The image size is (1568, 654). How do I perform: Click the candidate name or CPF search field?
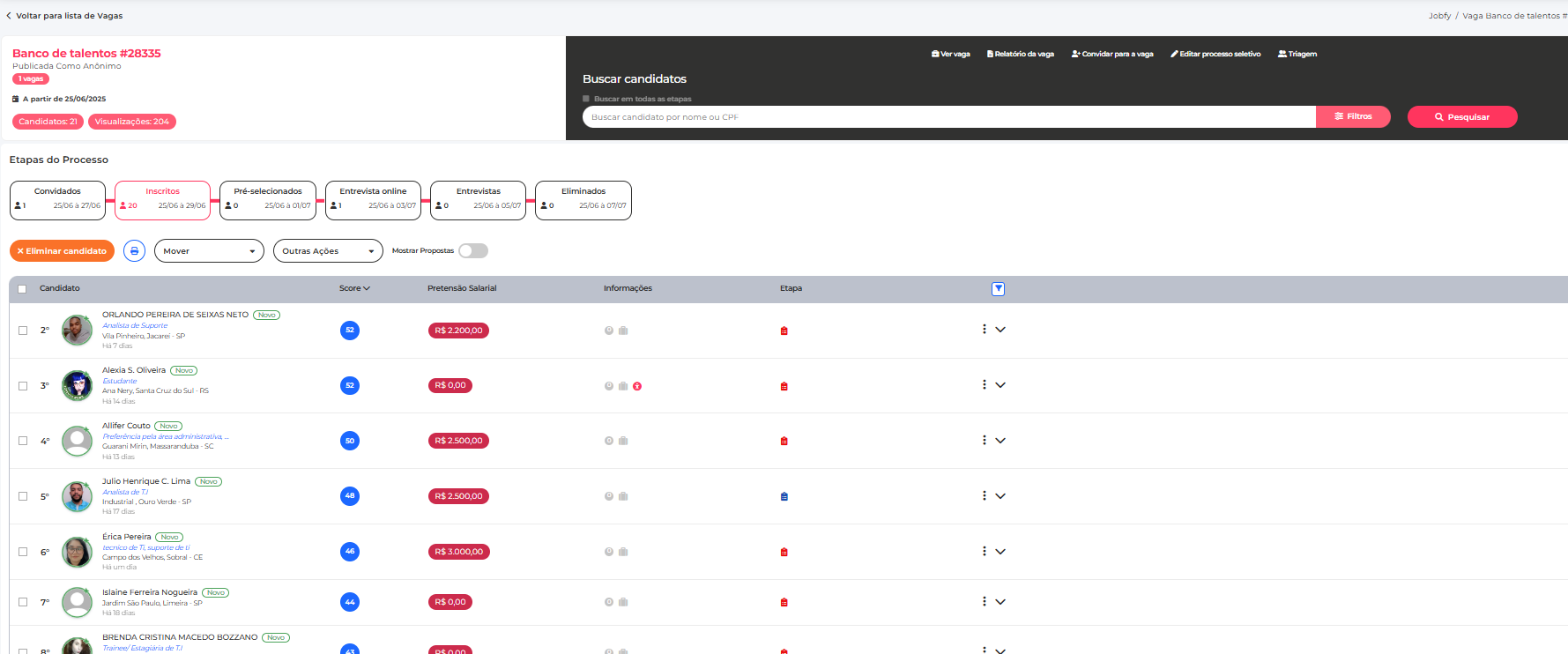point(948,117)
